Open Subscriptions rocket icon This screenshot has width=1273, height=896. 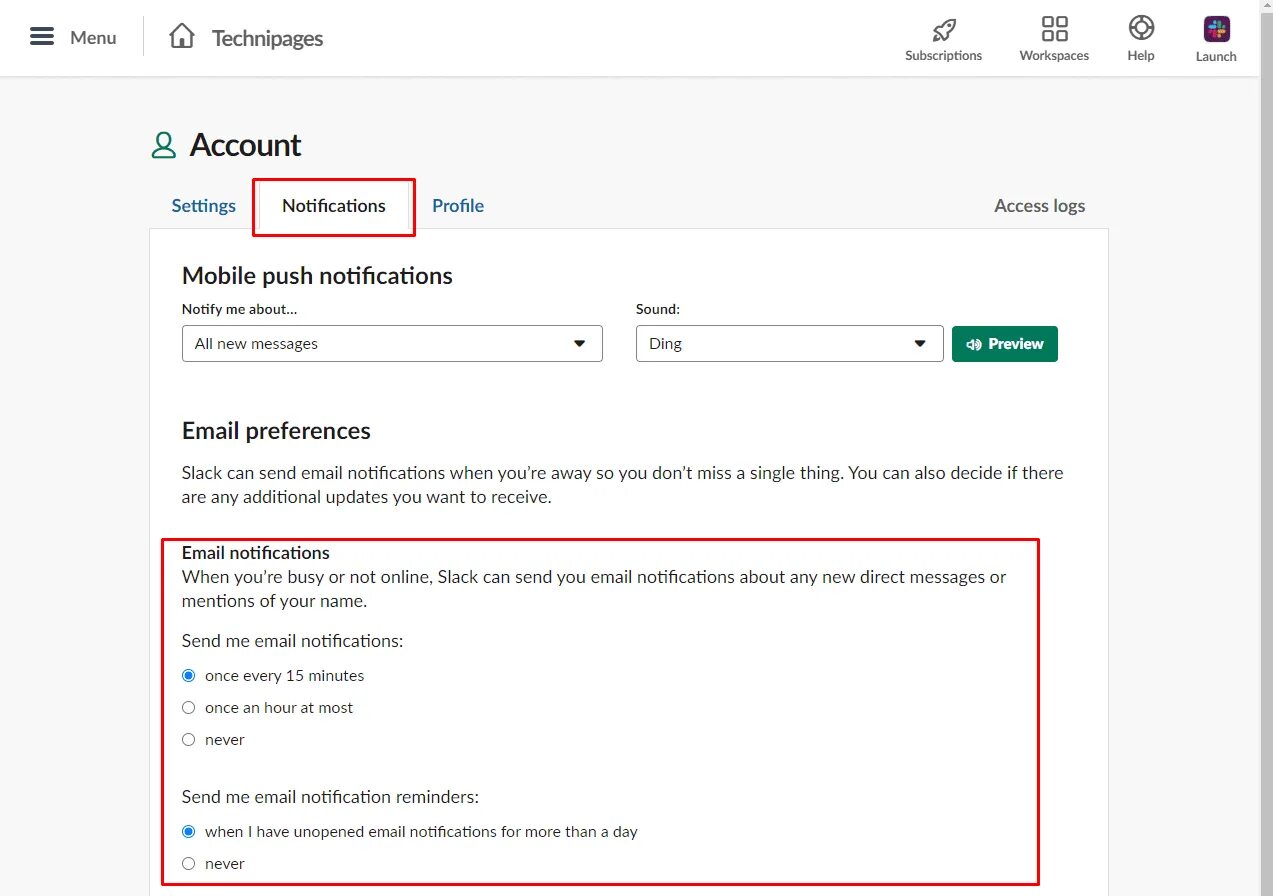tap(943, 29)
